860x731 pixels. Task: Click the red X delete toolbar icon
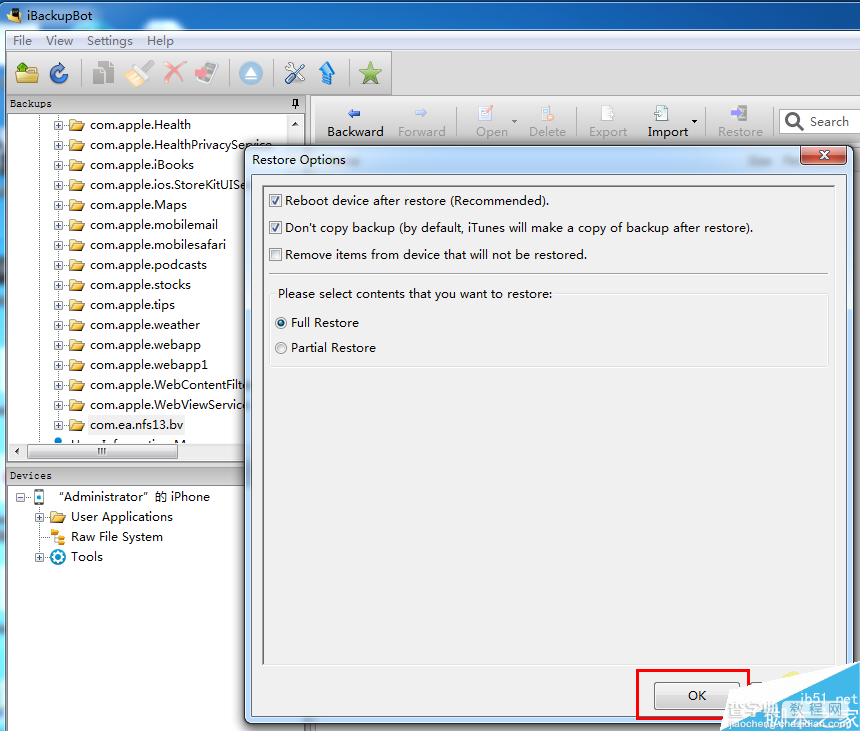coord(174,72)
